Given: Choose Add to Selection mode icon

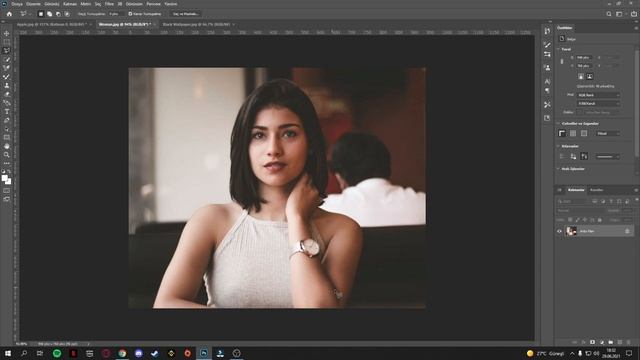Looking at the screenshot, I should [49, 14].
